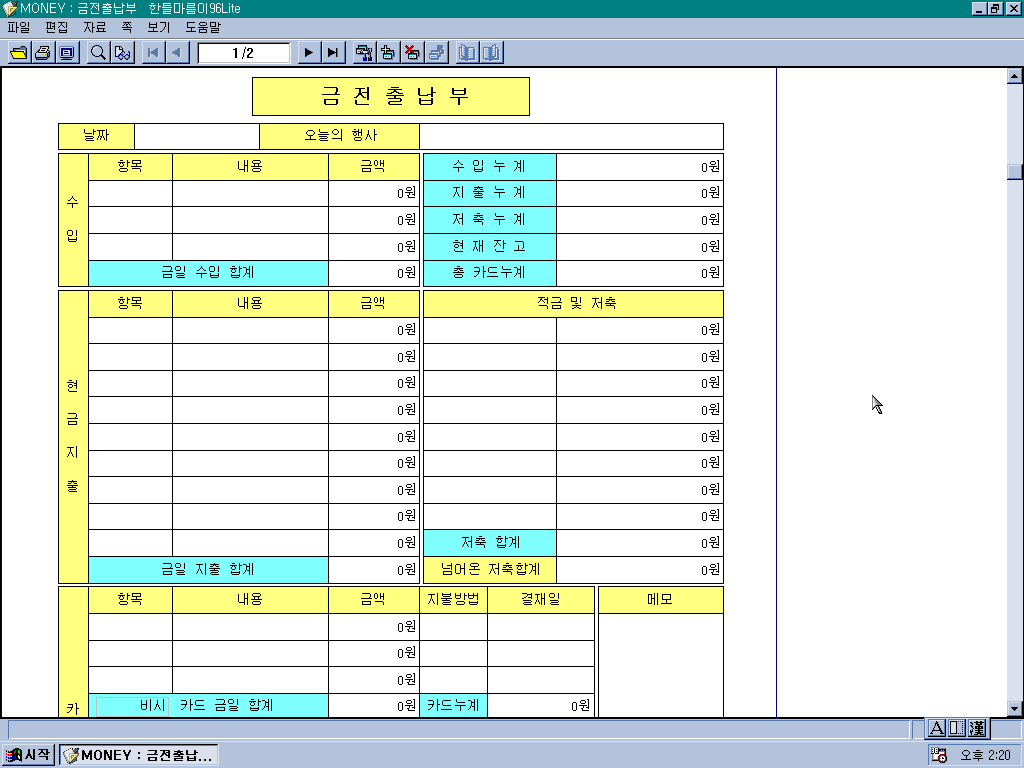Start a search with the magnifier icon
Screen dimensions: 1024x768
[98, 53]
